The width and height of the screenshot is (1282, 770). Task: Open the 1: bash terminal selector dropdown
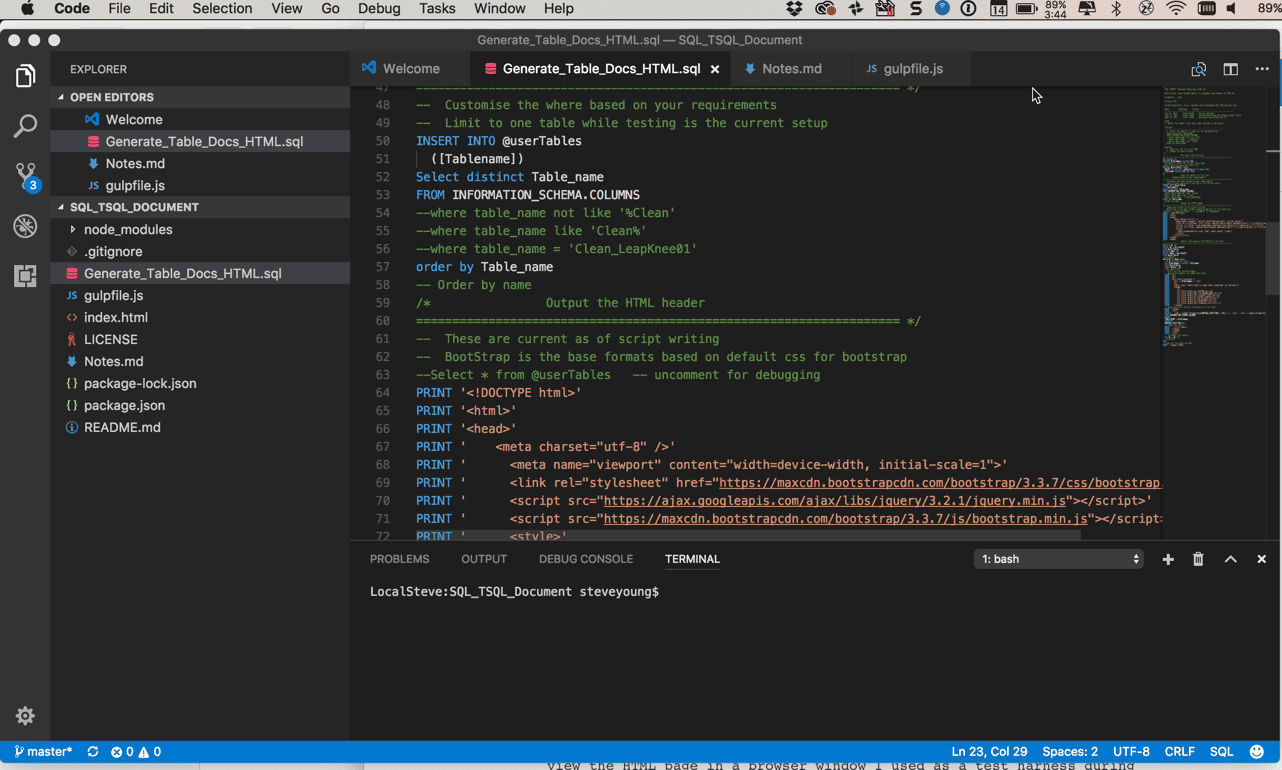point(1059,559)
